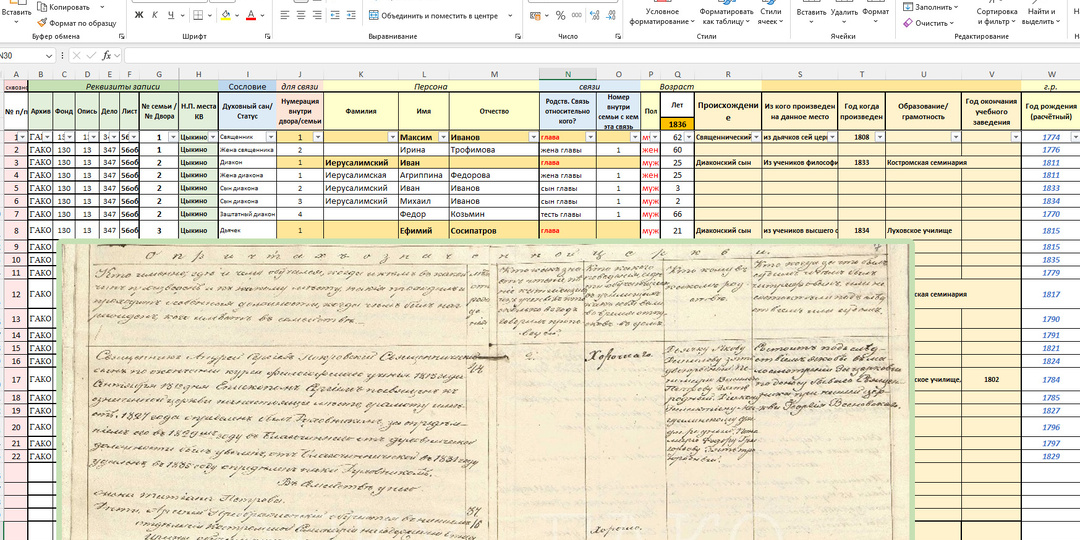Click the Copy icon in the clipboard group
This screenshot has height=540, width=1080.
pos(41,7)
